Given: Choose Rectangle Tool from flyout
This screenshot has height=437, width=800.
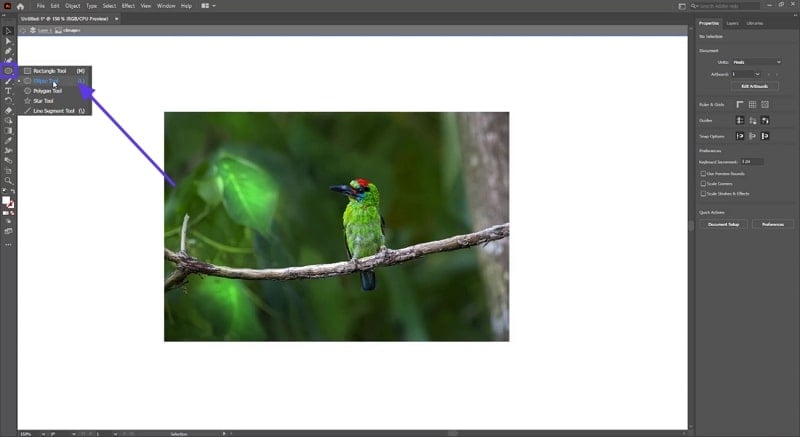Looking at the screenshot, I should pyautogui.click(x=55, y=71).
